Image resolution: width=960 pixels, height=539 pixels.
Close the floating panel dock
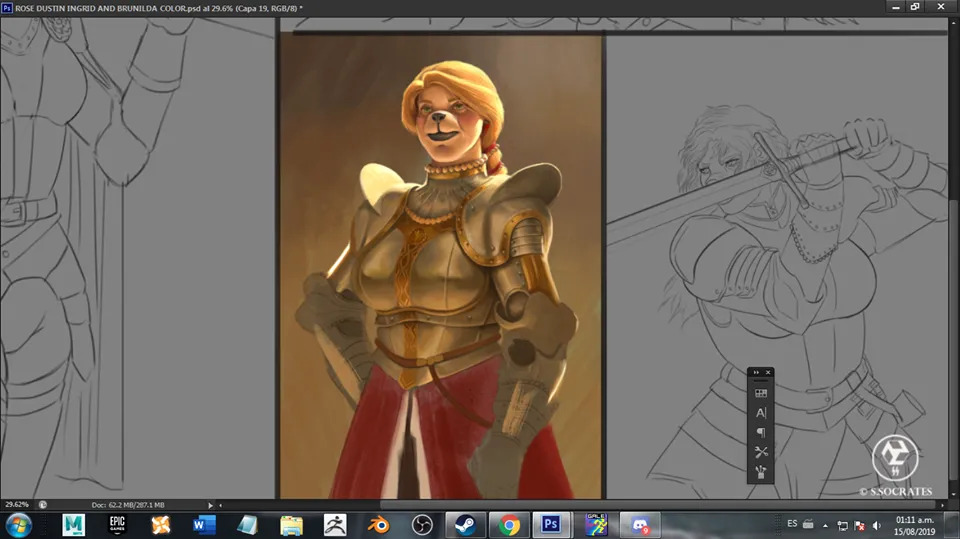point(768,372)
